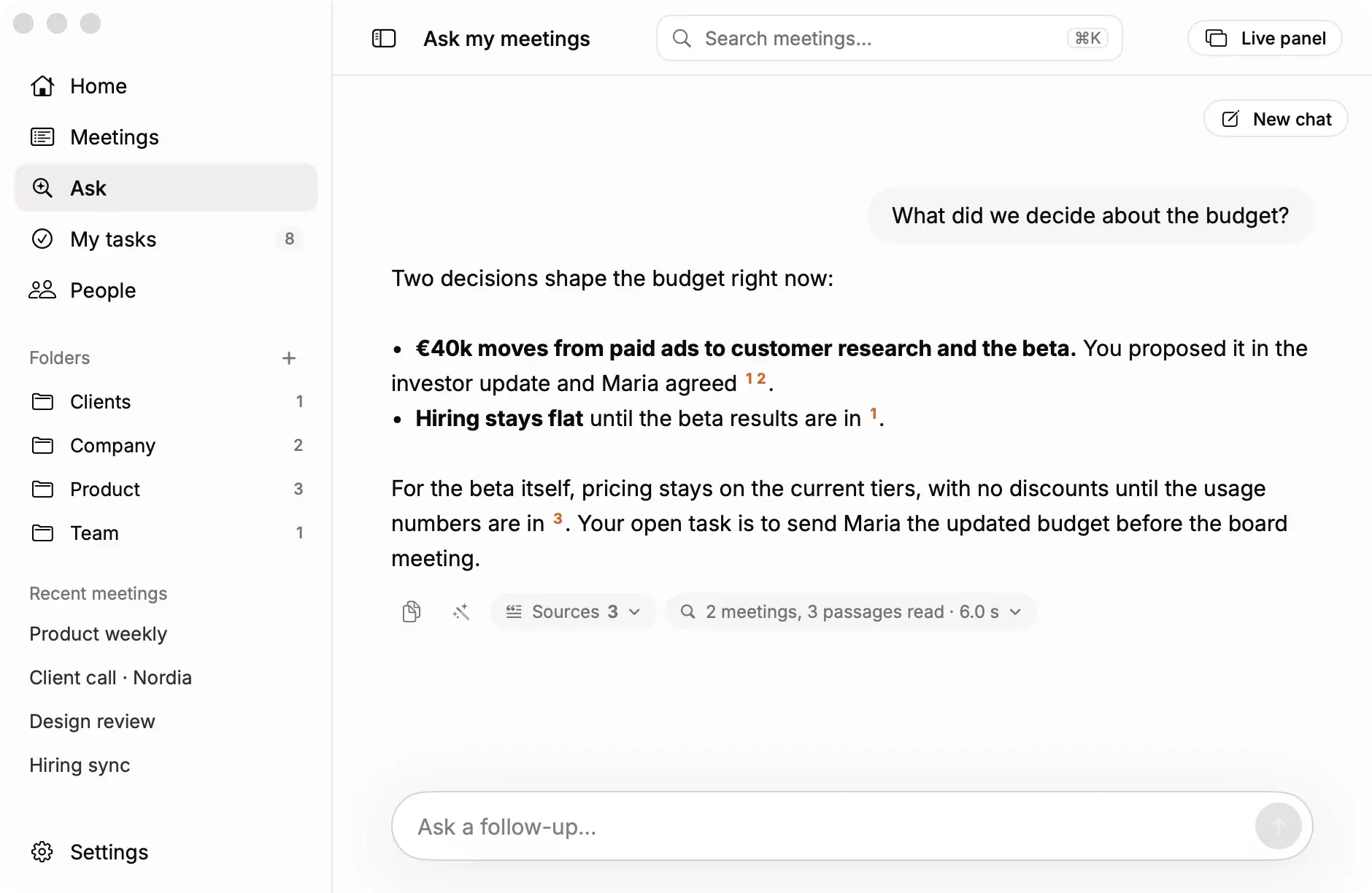Focus the Search meetings field
The height and width of the screenshot is (893, 1372).
(x=889, y=38)
